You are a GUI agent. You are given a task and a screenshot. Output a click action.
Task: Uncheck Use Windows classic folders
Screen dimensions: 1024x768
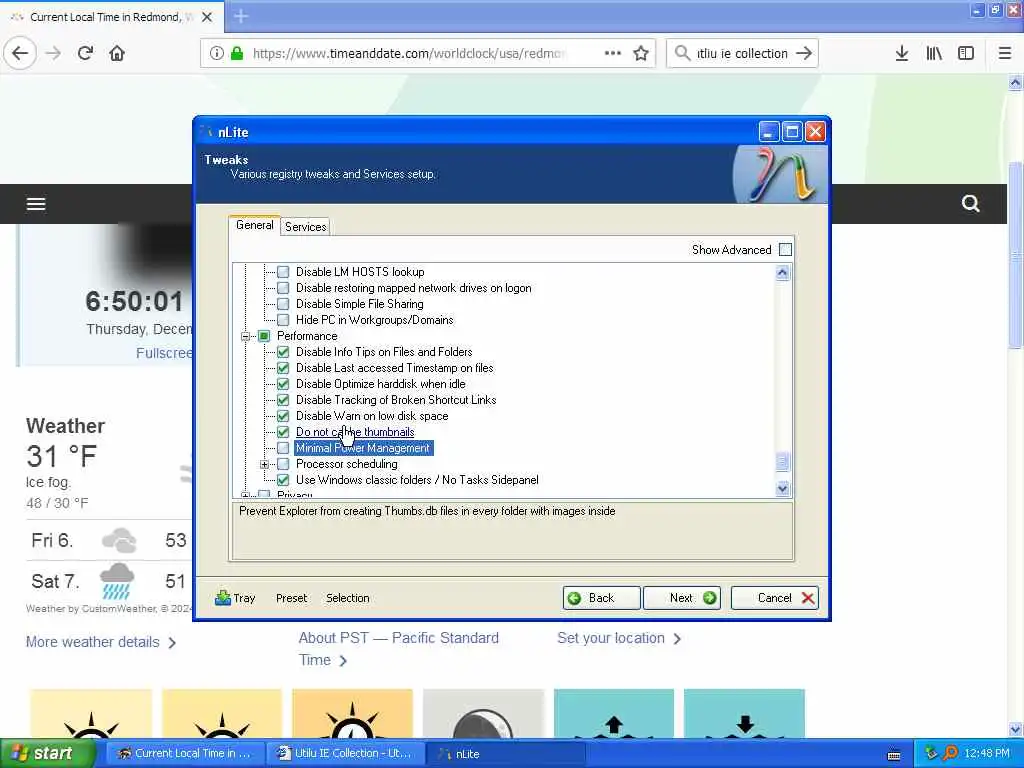(x=283, y=480)
